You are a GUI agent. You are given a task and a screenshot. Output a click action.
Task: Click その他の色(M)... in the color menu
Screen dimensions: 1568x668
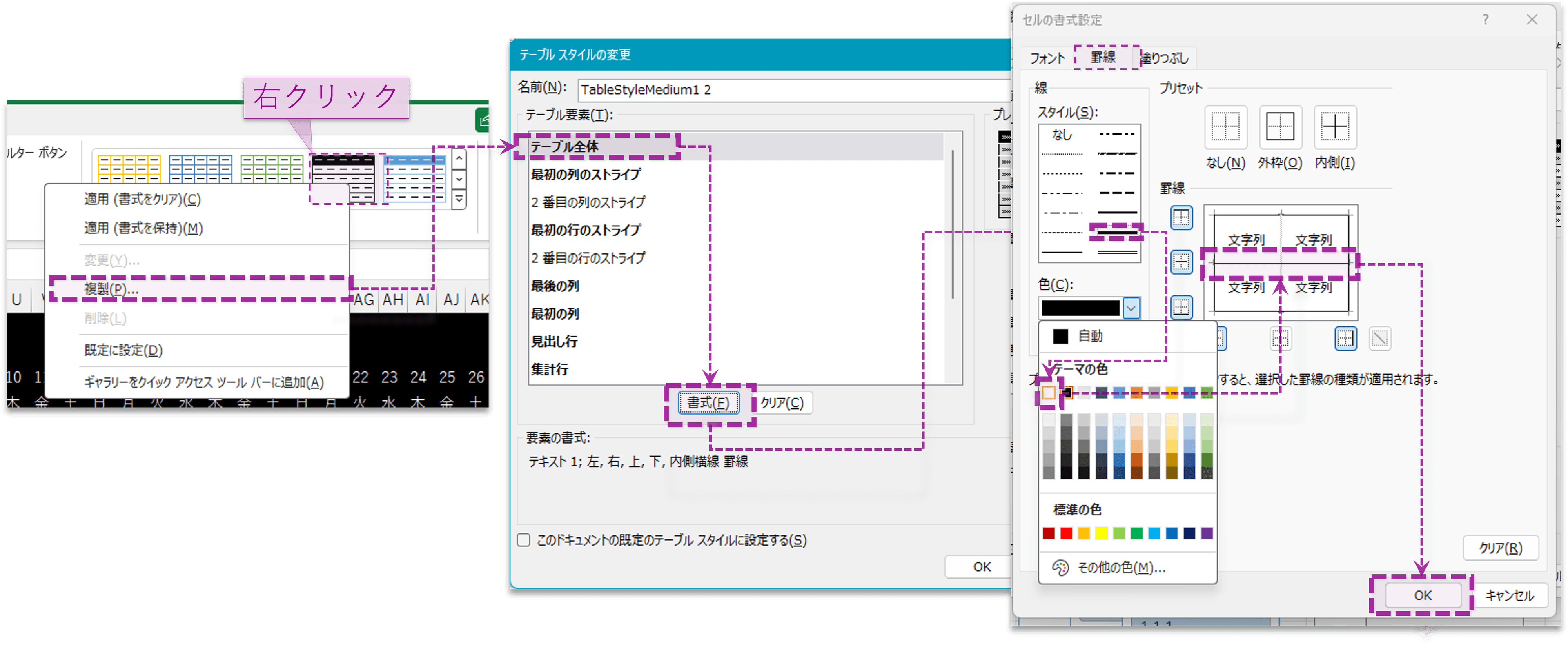[1120, 568]
